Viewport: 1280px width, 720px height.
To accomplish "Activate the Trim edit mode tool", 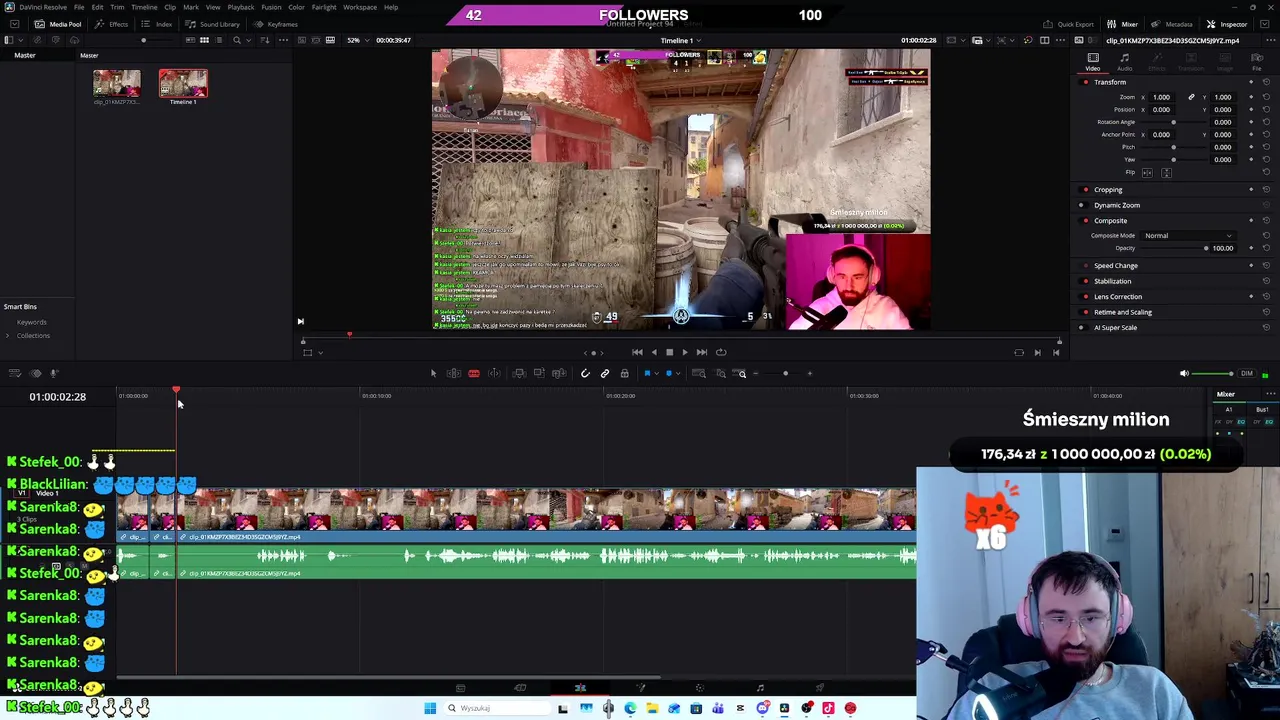I will pos(453,373).
